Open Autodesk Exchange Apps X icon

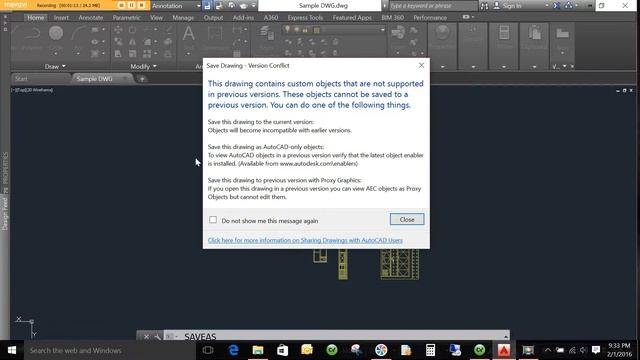point(556,6)
